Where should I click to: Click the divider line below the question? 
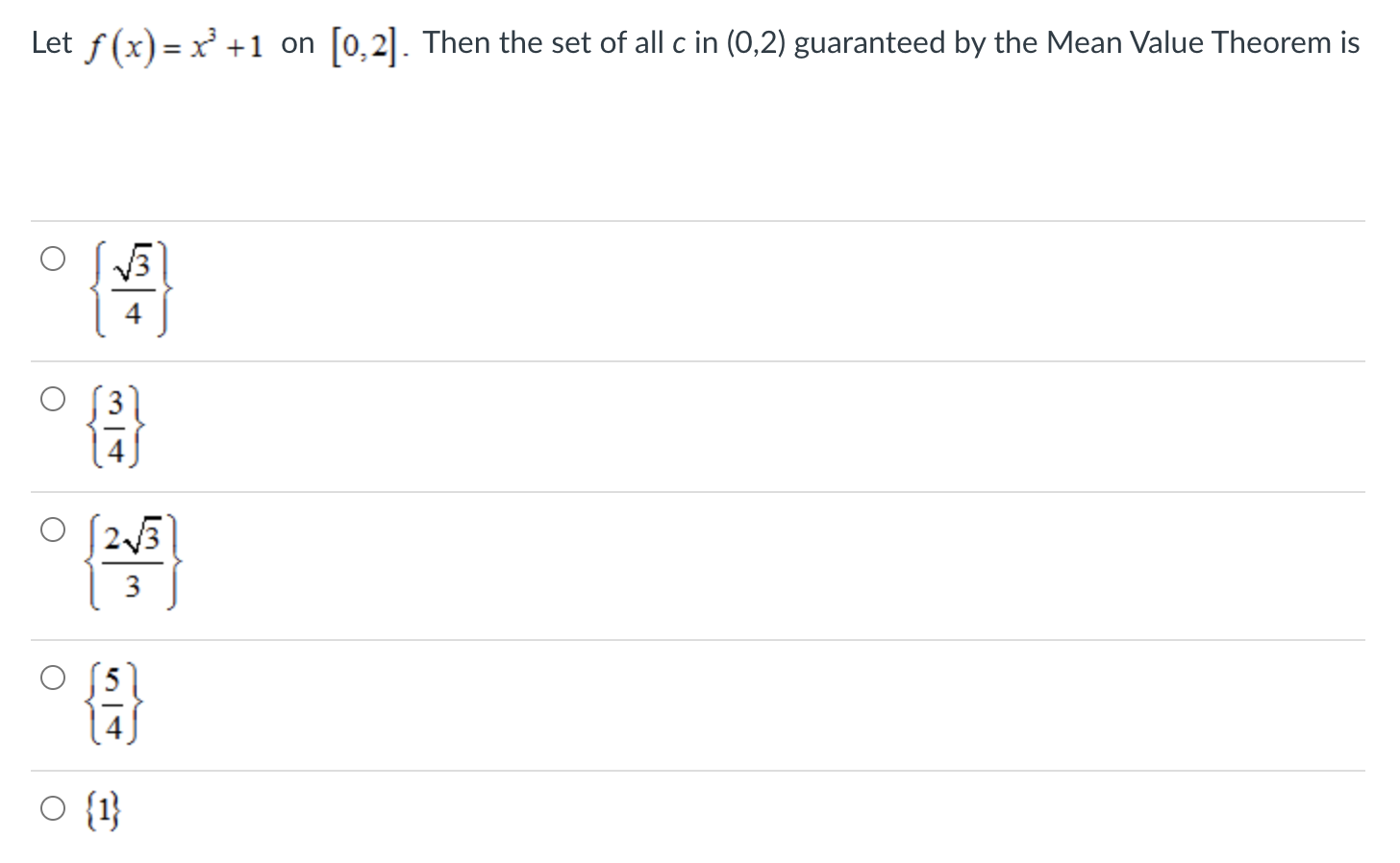pos(698,219)
